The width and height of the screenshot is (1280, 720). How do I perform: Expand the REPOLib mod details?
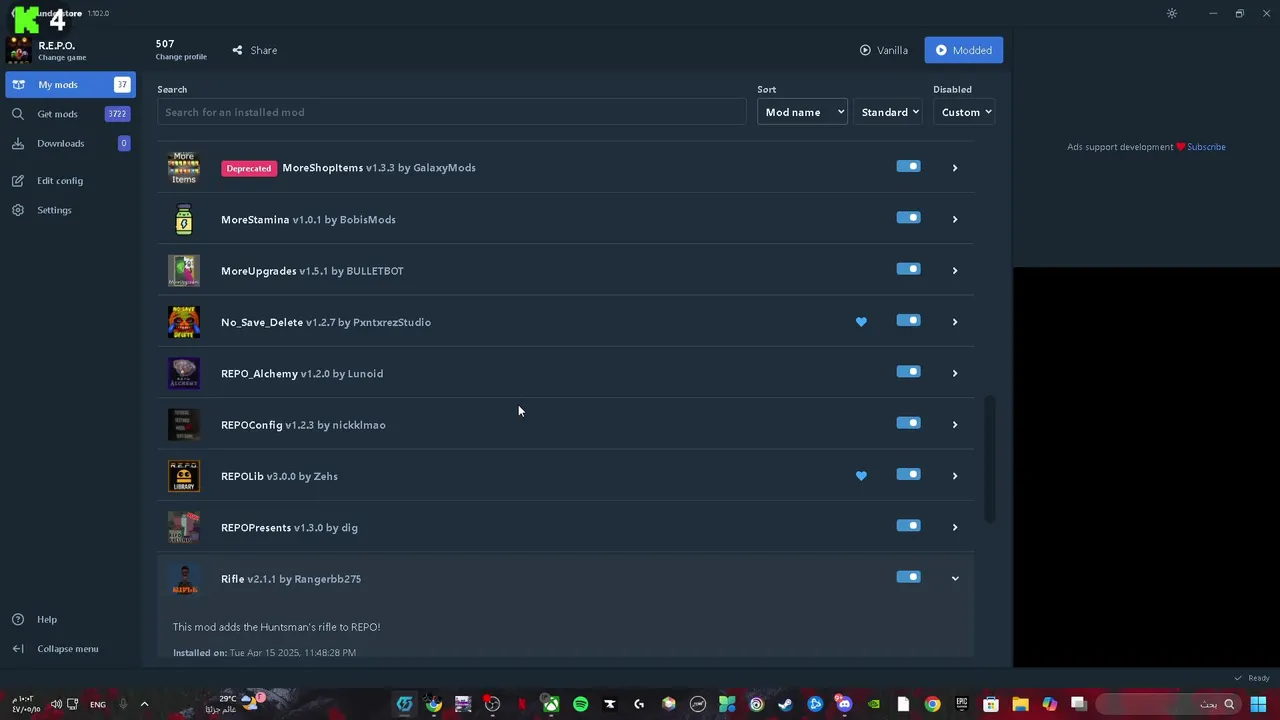tap(955, 476)
